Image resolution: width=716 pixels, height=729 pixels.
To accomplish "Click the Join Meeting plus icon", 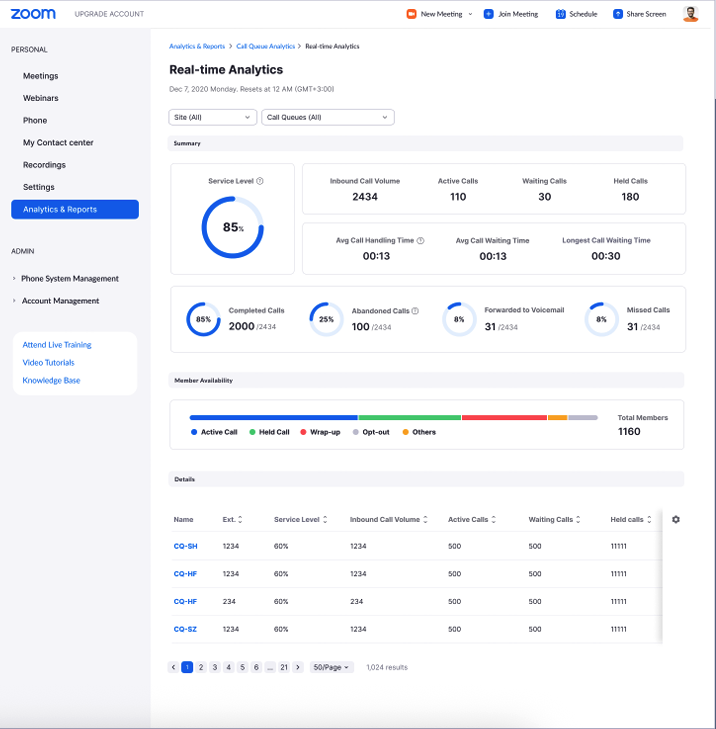I will pos(489,14).
